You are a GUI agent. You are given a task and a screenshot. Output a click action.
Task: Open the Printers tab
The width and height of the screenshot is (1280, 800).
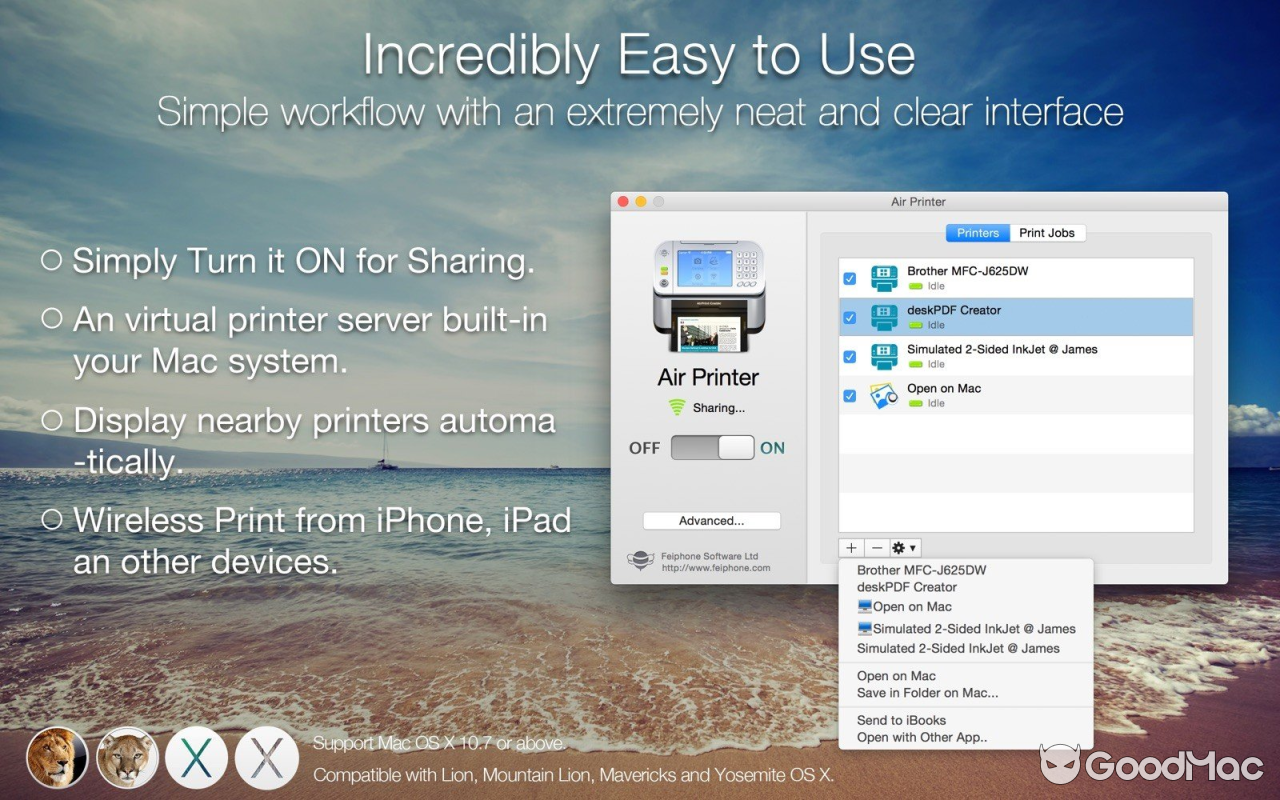(x=977, y=232)
